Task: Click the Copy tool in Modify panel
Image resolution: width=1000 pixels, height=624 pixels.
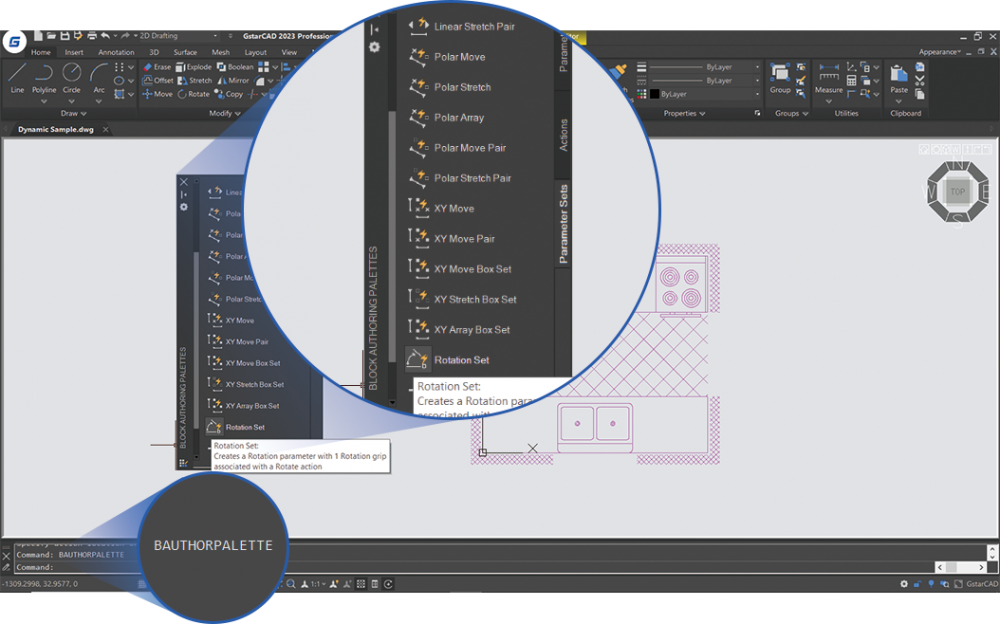Action: coord(229,94)
